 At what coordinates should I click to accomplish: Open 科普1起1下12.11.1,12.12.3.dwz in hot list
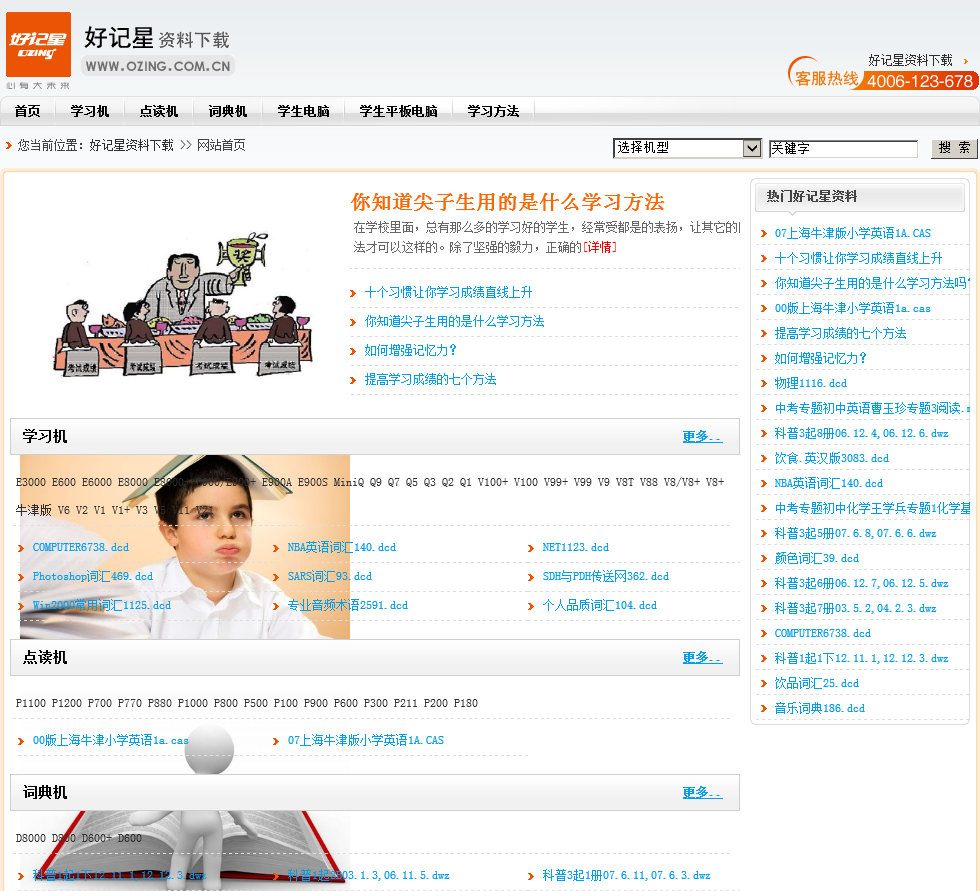(x=861, y=659)
